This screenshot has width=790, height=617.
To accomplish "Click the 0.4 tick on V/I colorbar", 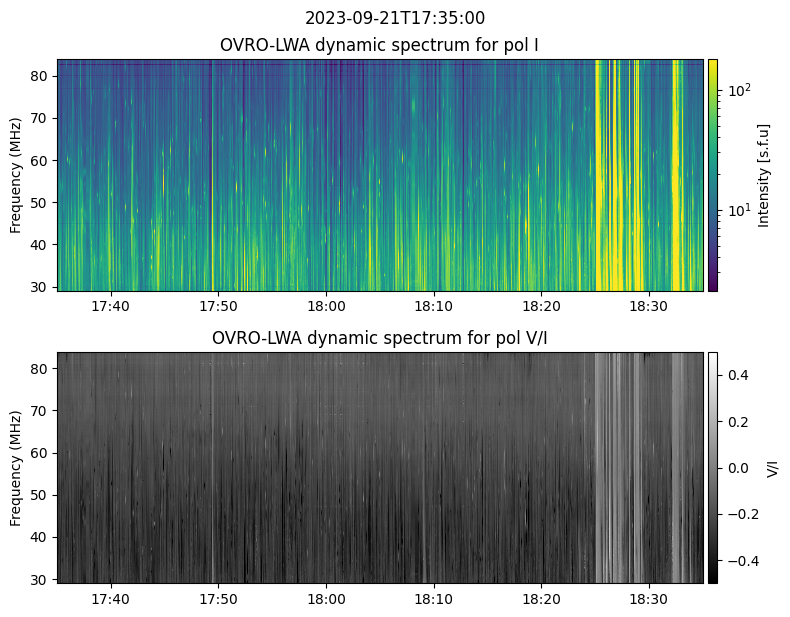I will [738, 375].
